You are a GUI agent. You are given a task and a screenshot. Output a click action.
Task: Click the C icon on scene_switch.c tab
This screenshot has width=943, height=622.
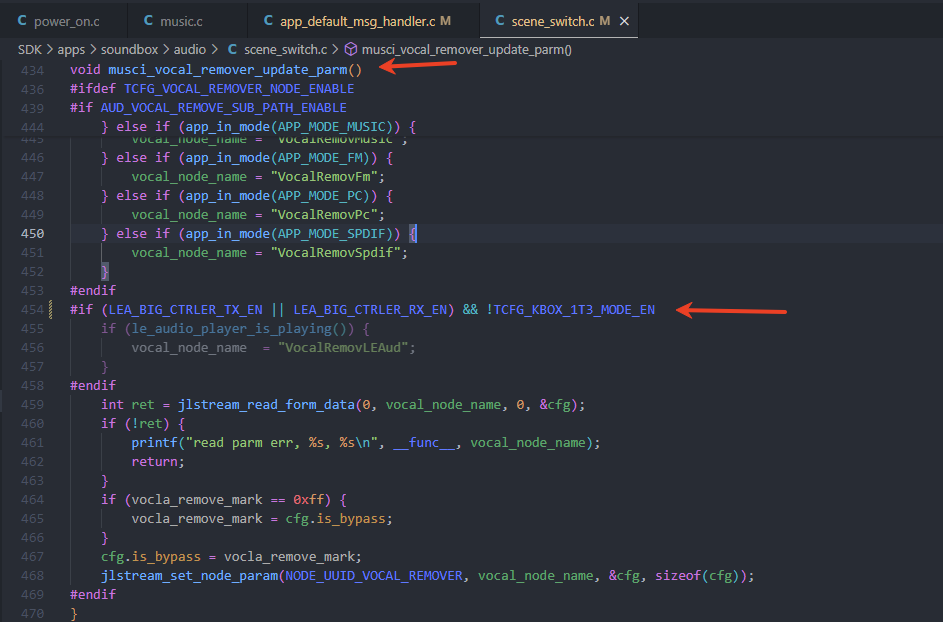[x=500, y=21]
